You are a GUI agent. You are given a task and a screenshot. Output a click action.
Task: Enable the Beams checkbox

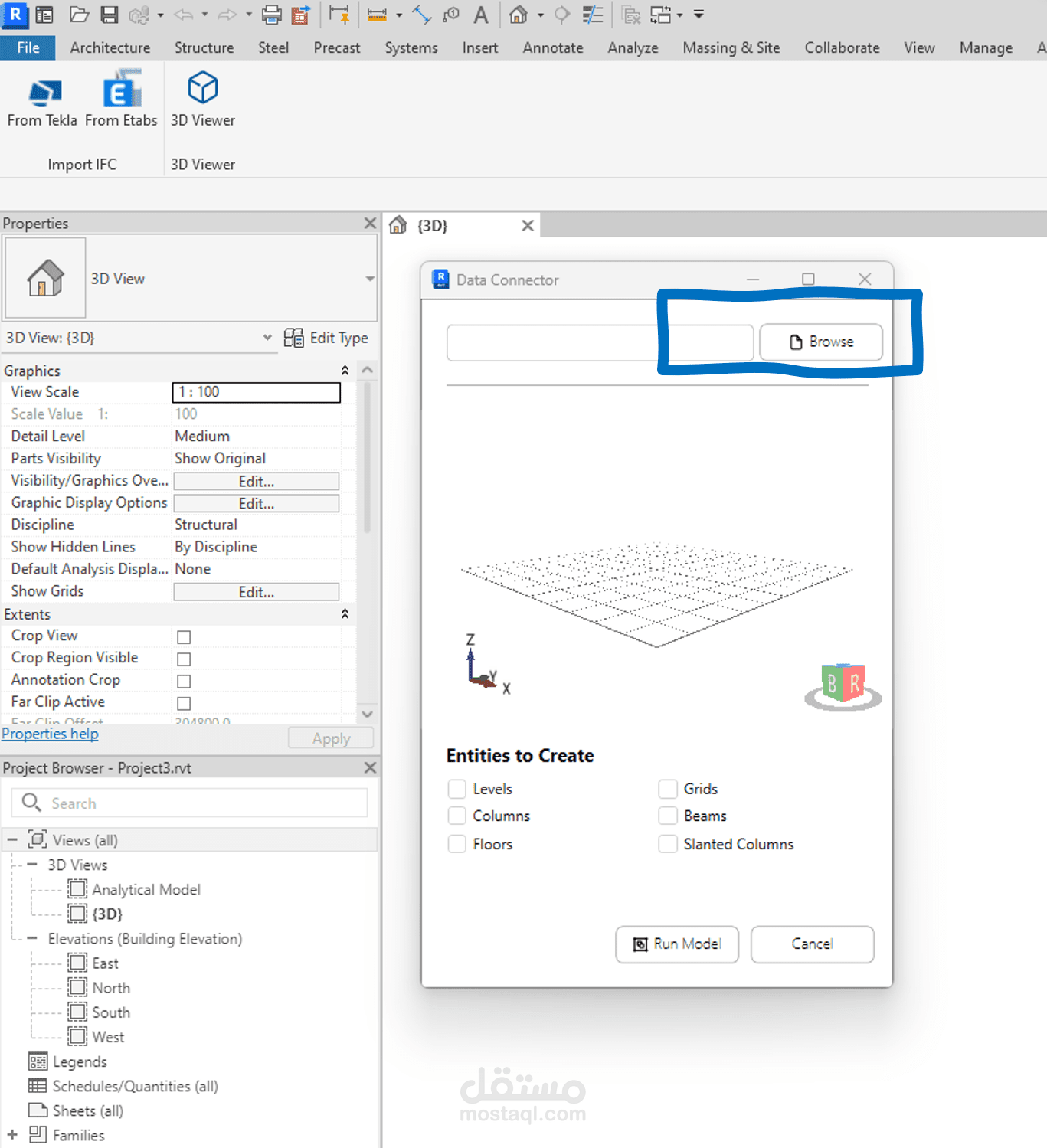pos(668,816)
